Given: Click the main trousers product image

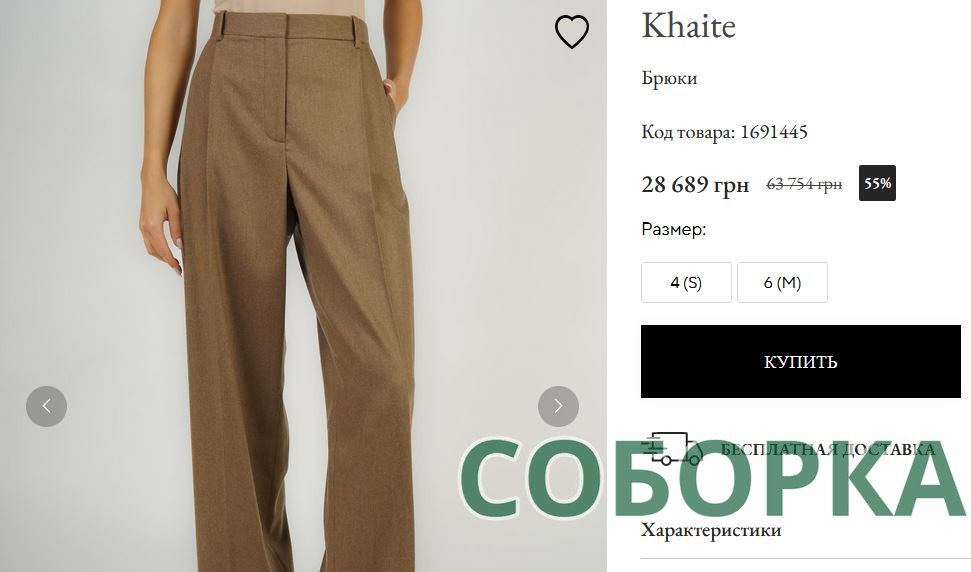Looking at the screenshot, I should 303,286.
